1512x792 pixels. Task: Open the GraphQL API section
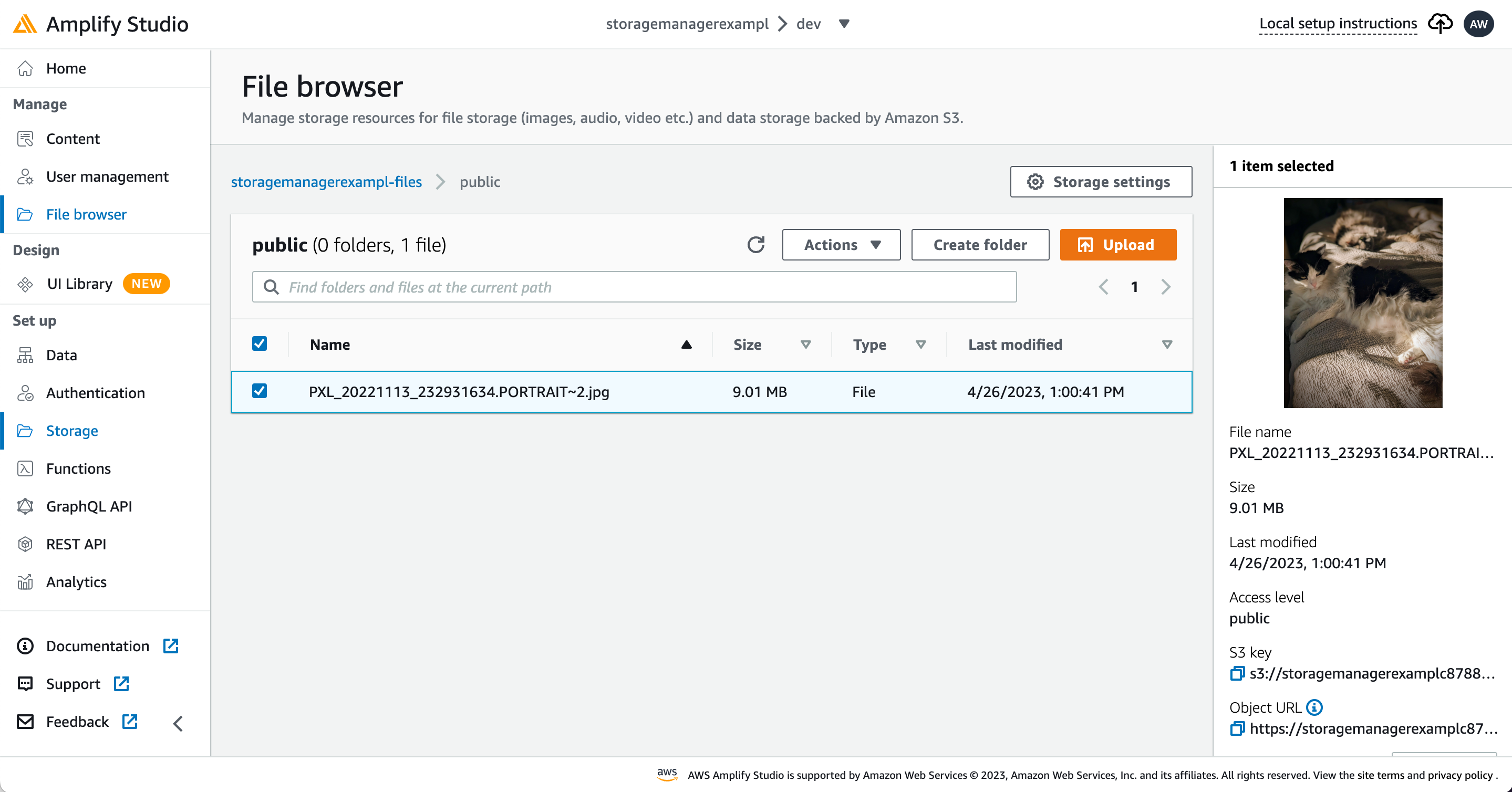tap(89, 506)
